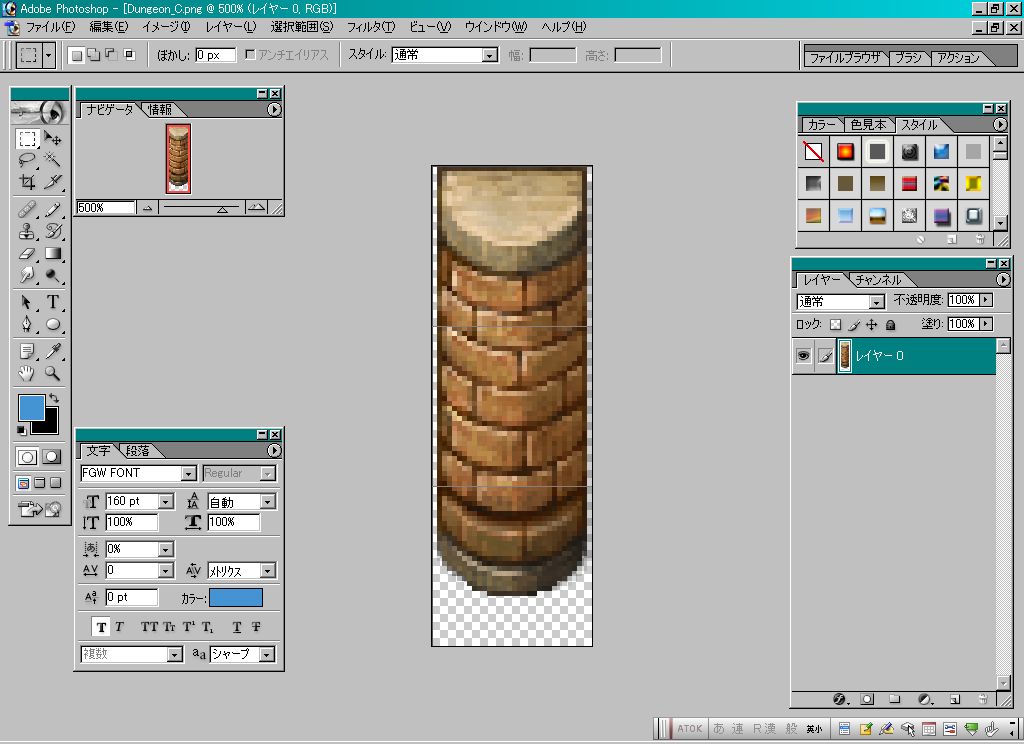This screenshot has width=1024, height=744.
Task: Hide レイヤー 0 with eye icon
Action: 803,355
